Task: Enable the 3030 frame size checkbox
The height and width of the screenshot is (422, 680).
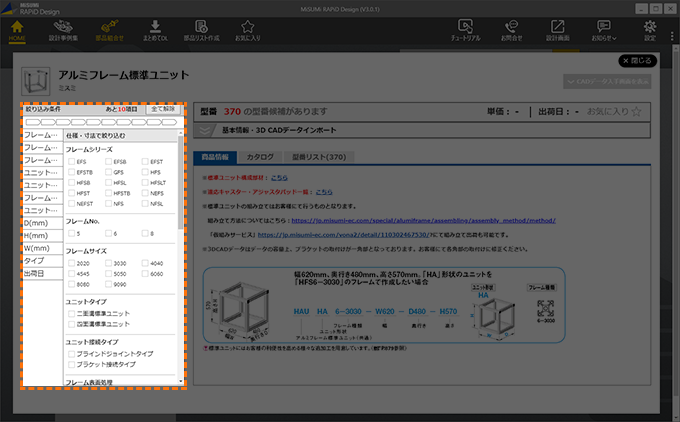Action: pos(109,263)
